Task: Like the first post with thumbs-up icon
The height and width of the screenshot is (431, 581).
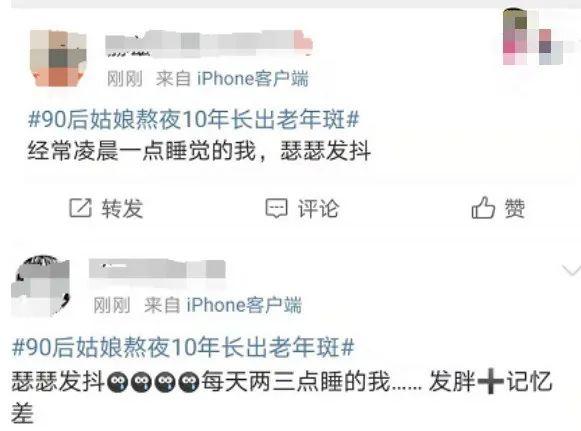Action: point(483,207)
